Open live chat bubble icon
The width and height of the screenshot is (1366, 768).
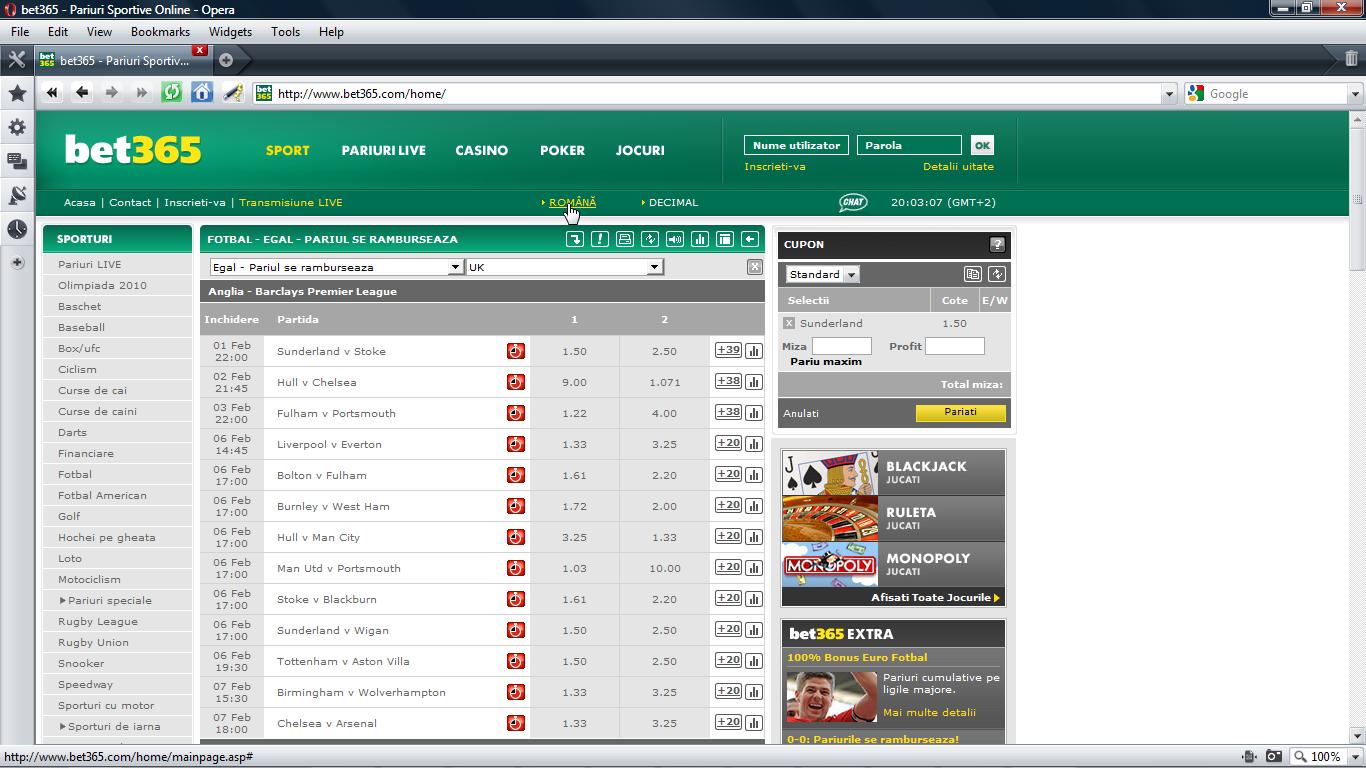[853, 202]
